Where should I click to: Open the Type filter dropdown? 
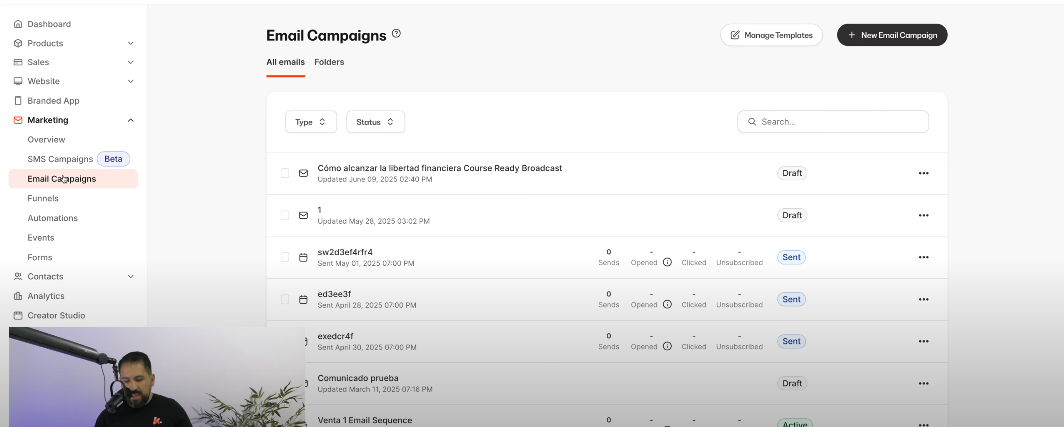(310, 122)
